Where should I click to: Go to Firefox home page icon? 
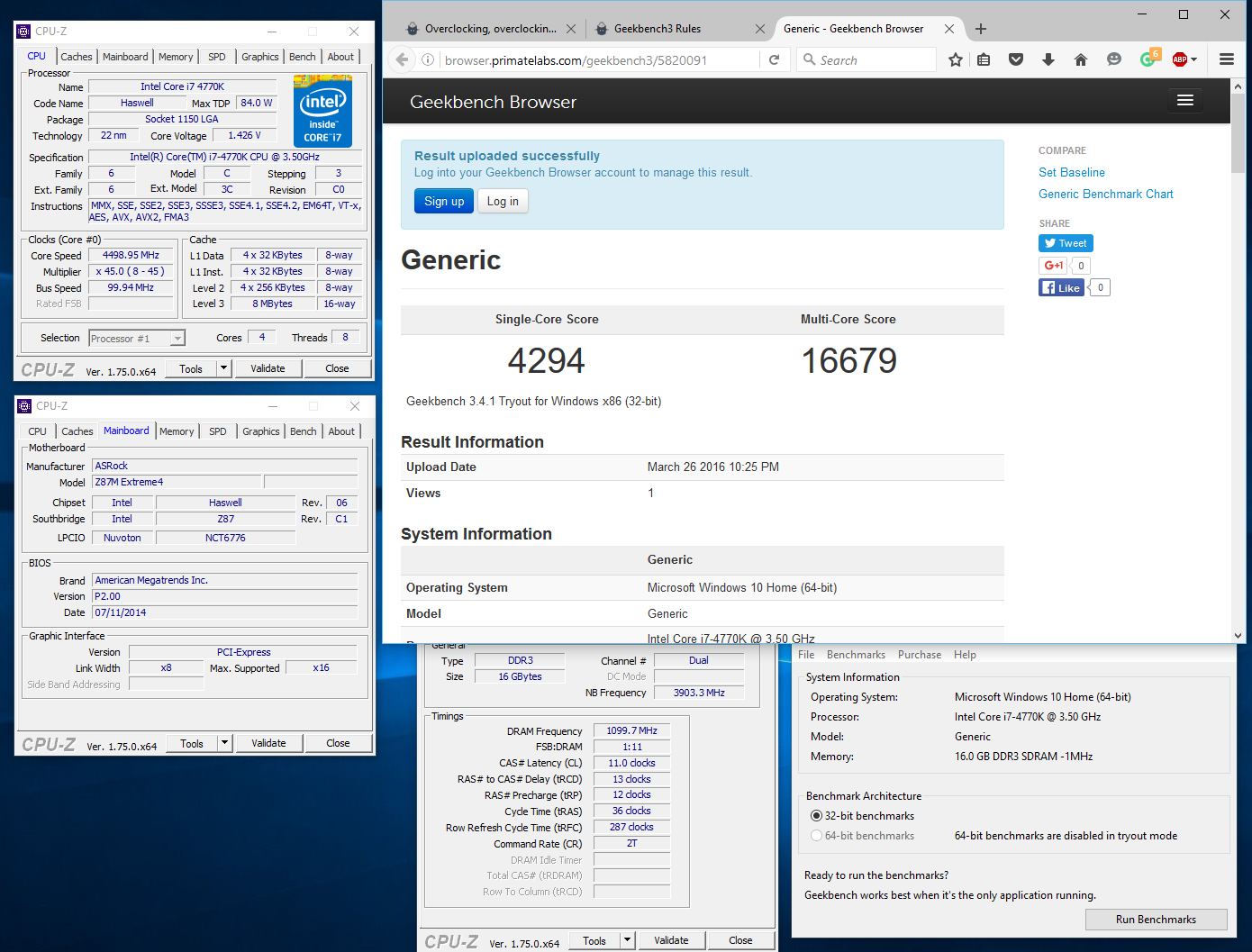[x=1081, y=59]
